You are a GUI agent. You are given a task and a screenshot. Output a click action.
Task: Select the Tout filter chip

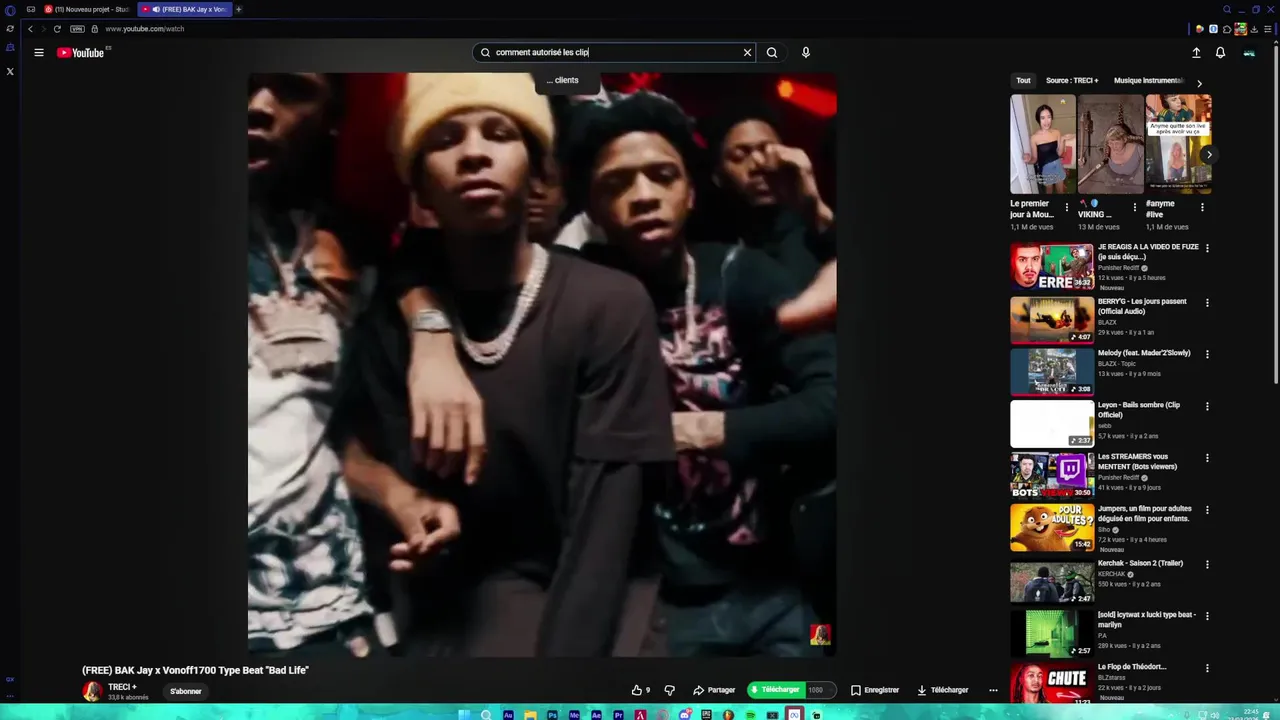1023,81
